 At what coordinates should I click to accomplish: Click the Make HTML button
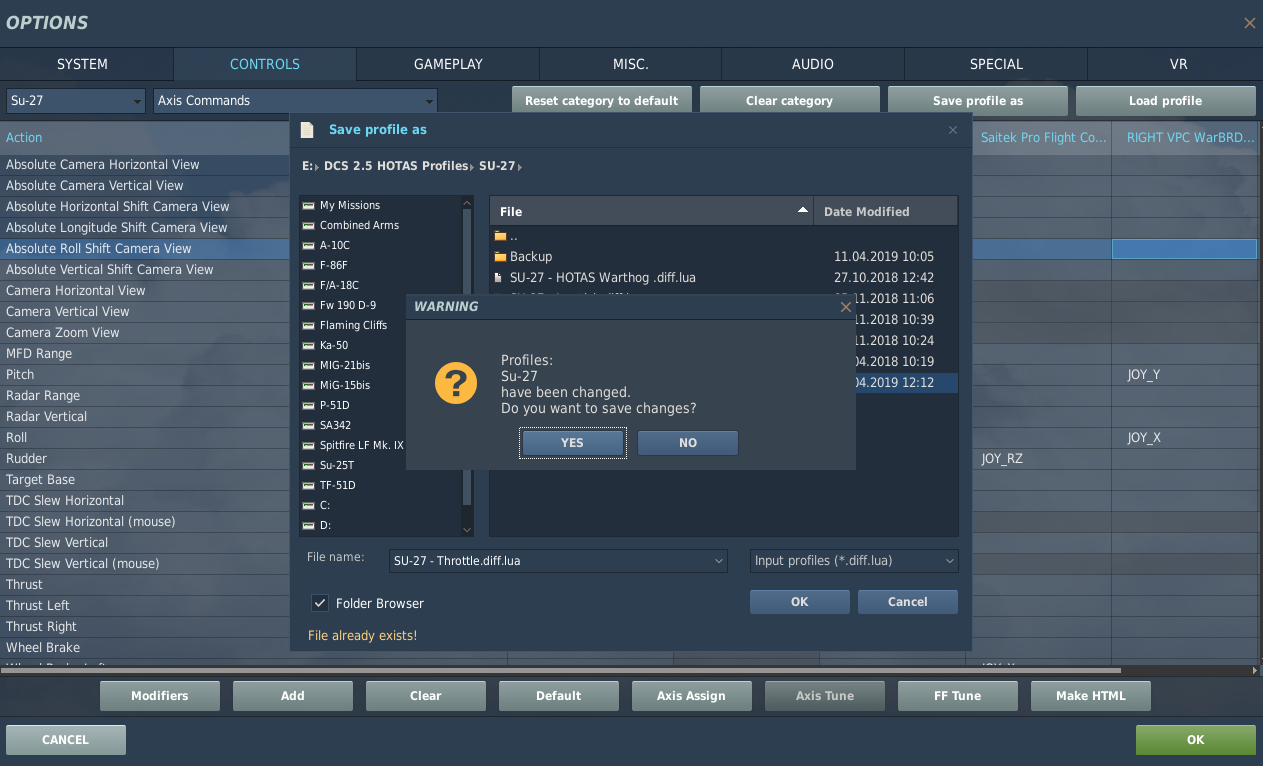[x=1091, y=696]
